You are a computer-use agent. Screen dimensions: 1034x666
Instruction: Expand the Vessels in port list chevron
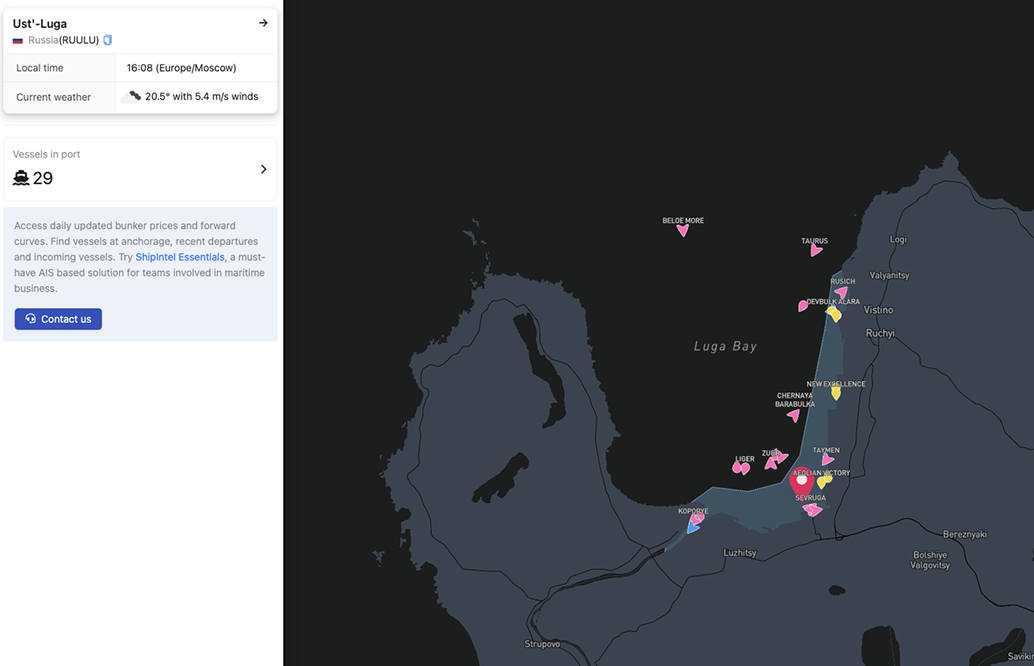pyautogui.click(x=263, y=169)
